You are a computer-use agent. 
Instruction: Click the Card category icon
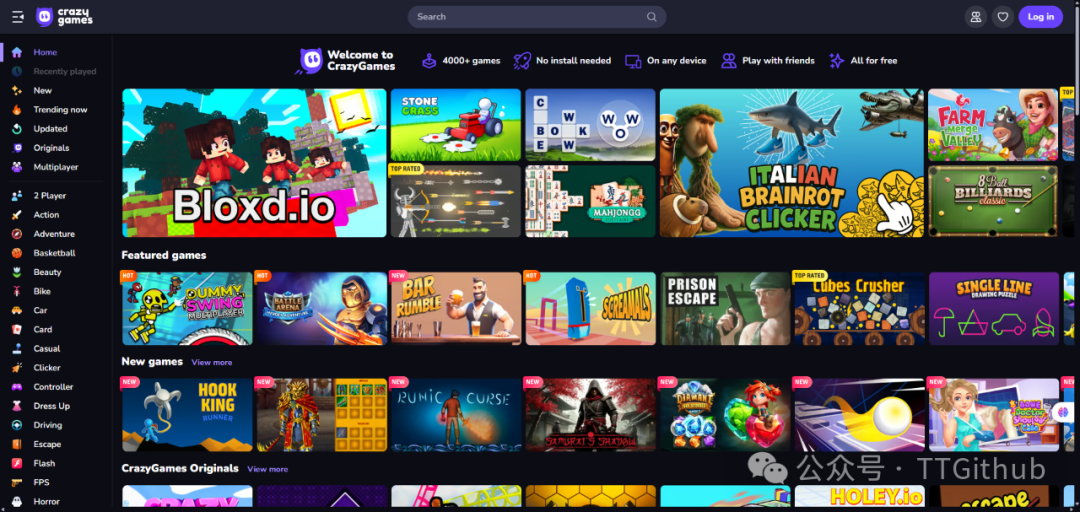coord(17,329)
